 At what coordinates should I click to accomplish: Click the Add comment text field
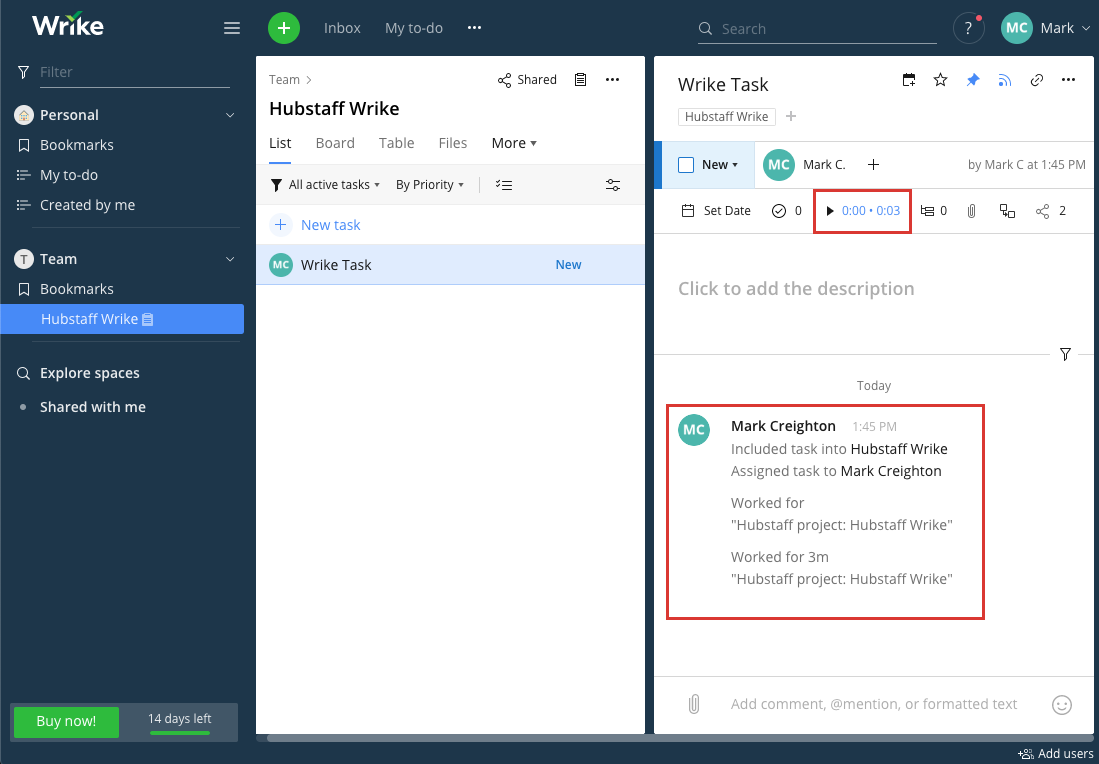[874, 704]
